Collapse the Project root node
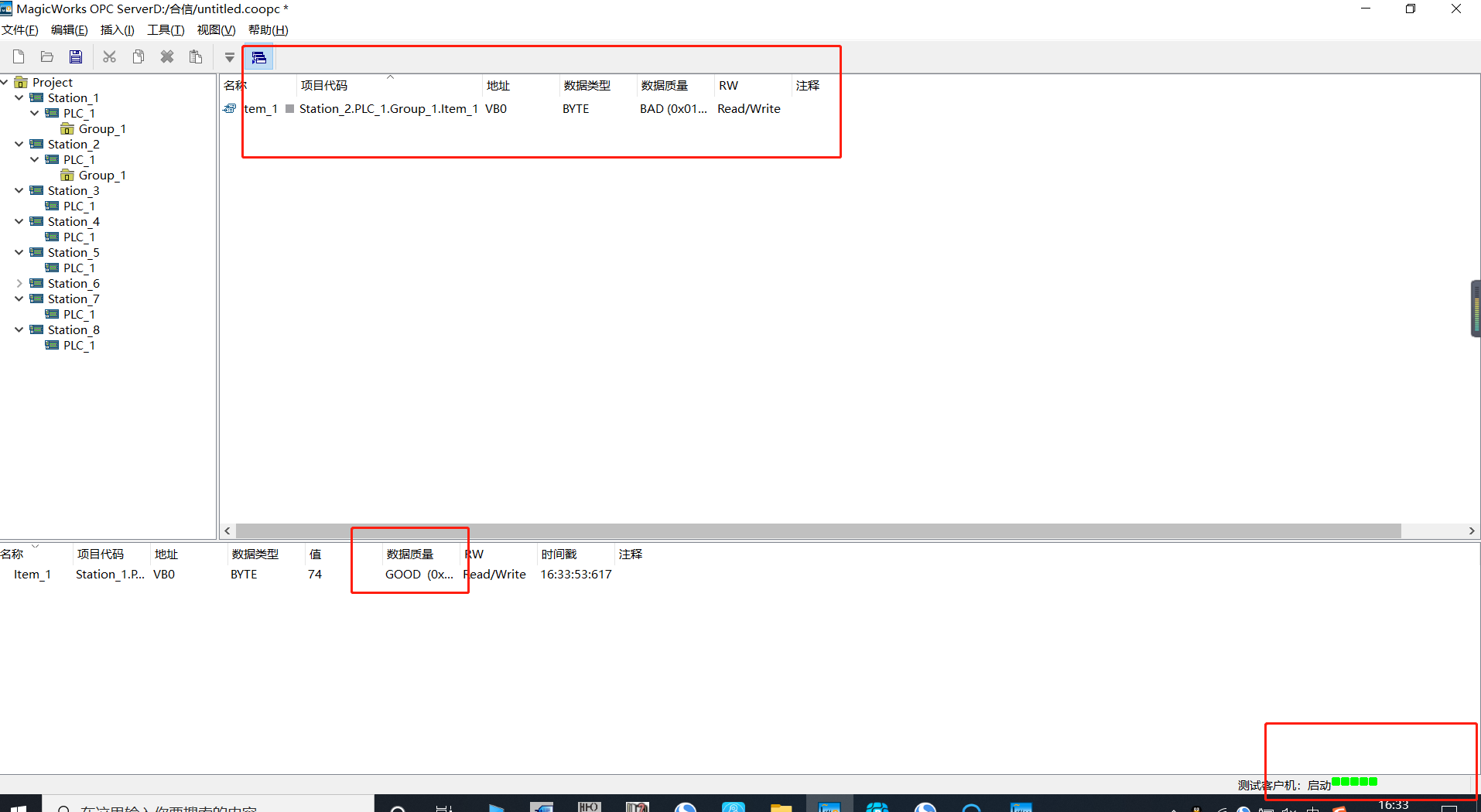This screenshot has width=1481, height=812. [5, 82]
